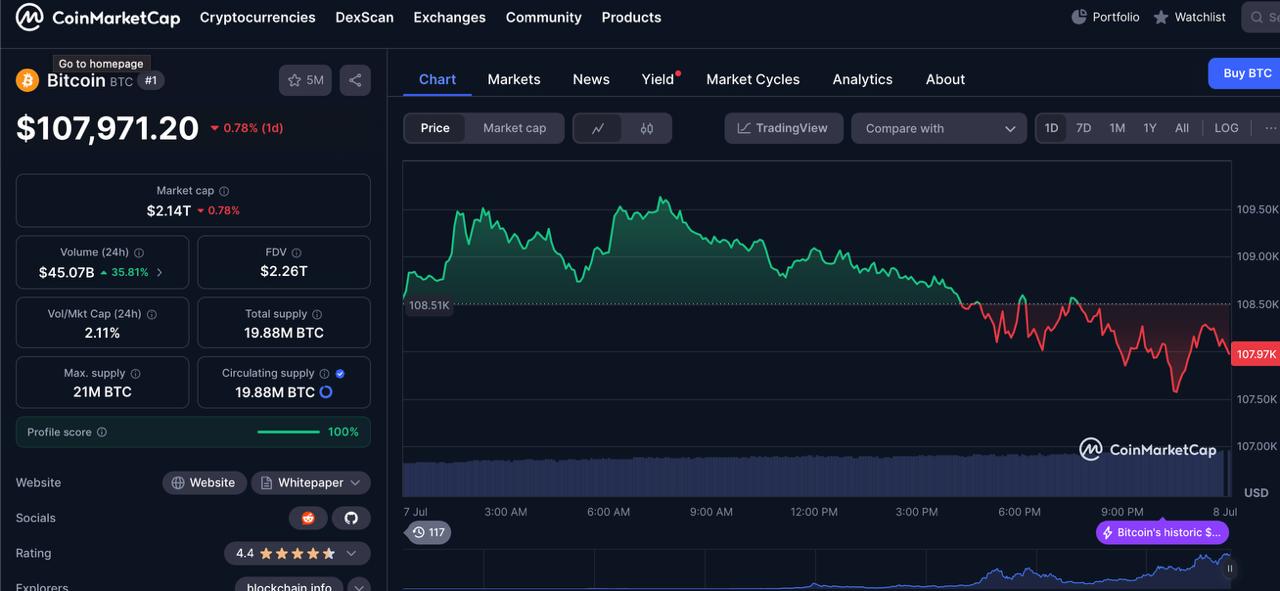
Task: Click the Buy BTC button
Action: (x=1246, y=73)
